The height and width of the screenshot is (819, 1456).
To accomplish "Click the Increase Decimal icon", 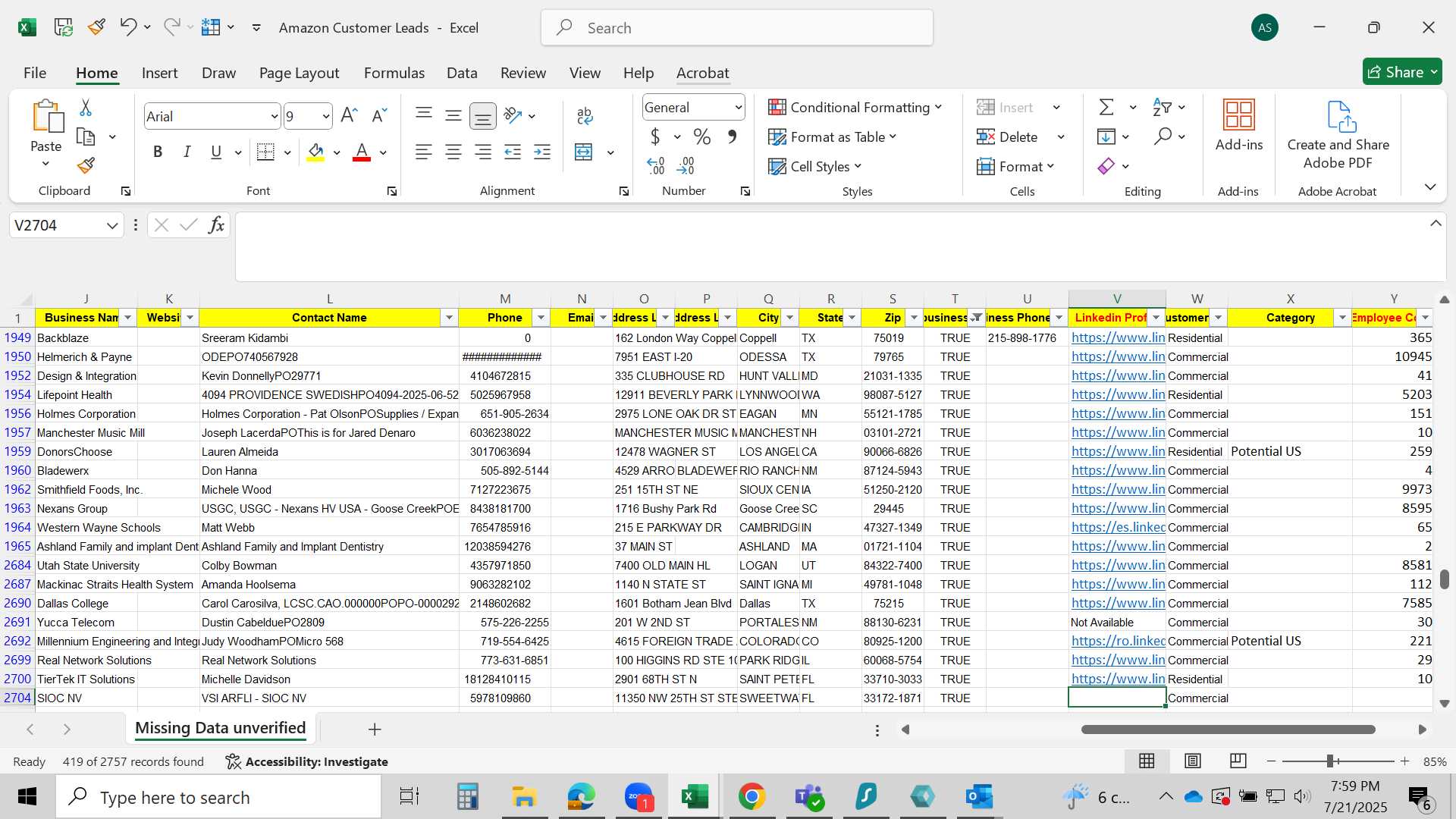I will pos(656,165).
